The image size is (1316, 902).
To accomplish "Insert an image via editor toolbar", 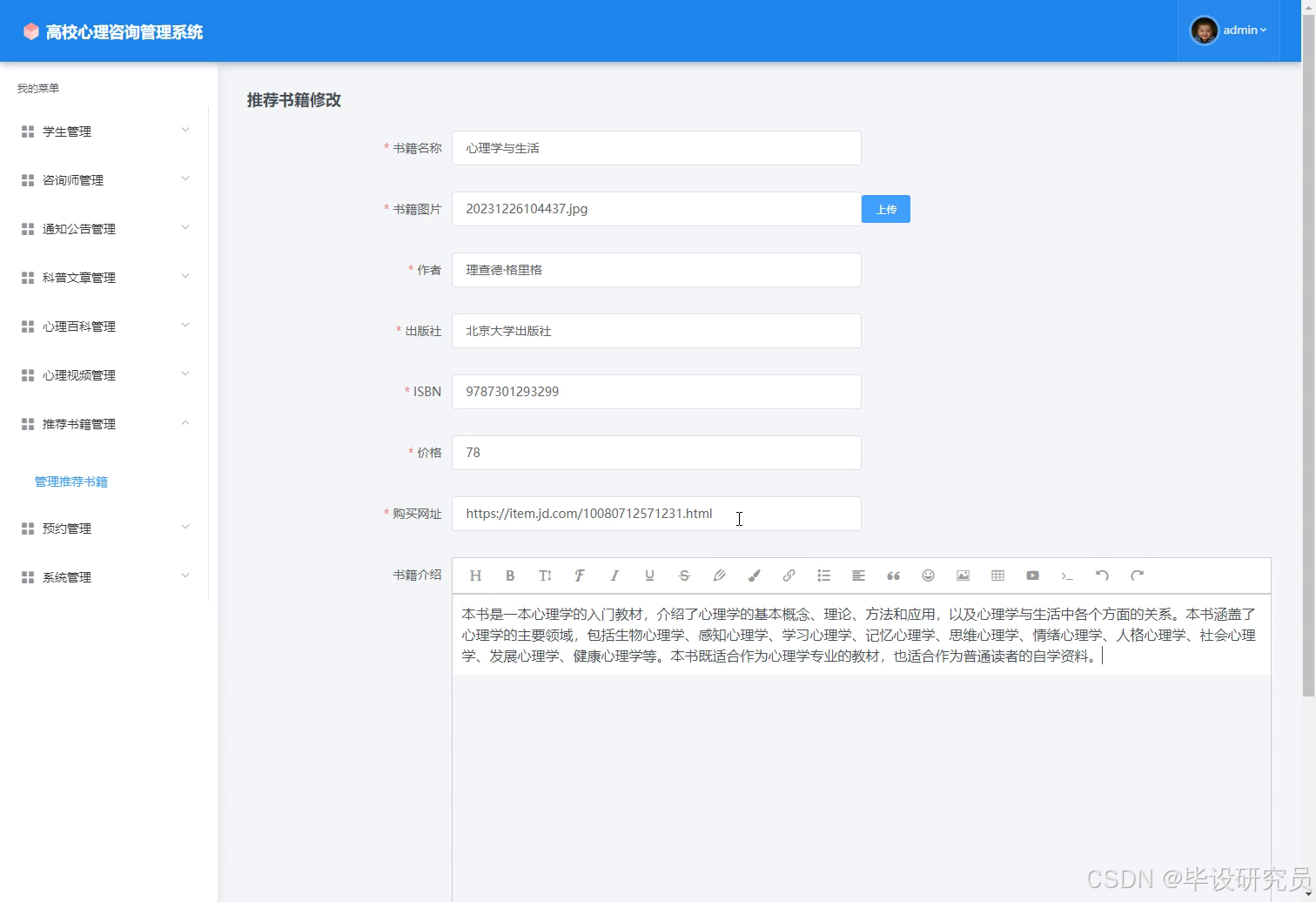I will 963,576.
